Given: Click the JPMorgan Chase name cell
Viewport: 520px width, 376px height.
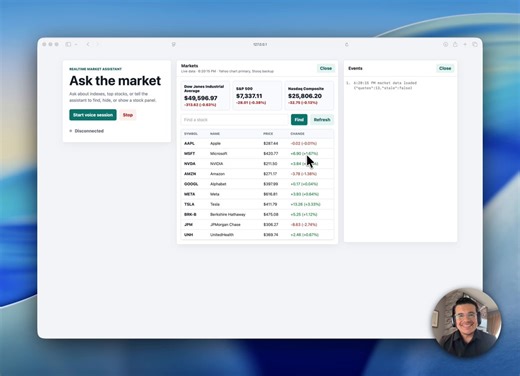Looking at the screenshot, I should pyautogui.click(x=225, y=225).
